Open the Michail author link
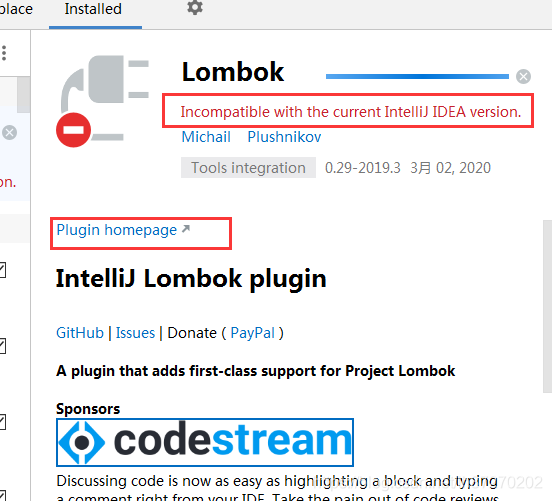The height and width of the screenshot is (501, 552). point(206,137)
